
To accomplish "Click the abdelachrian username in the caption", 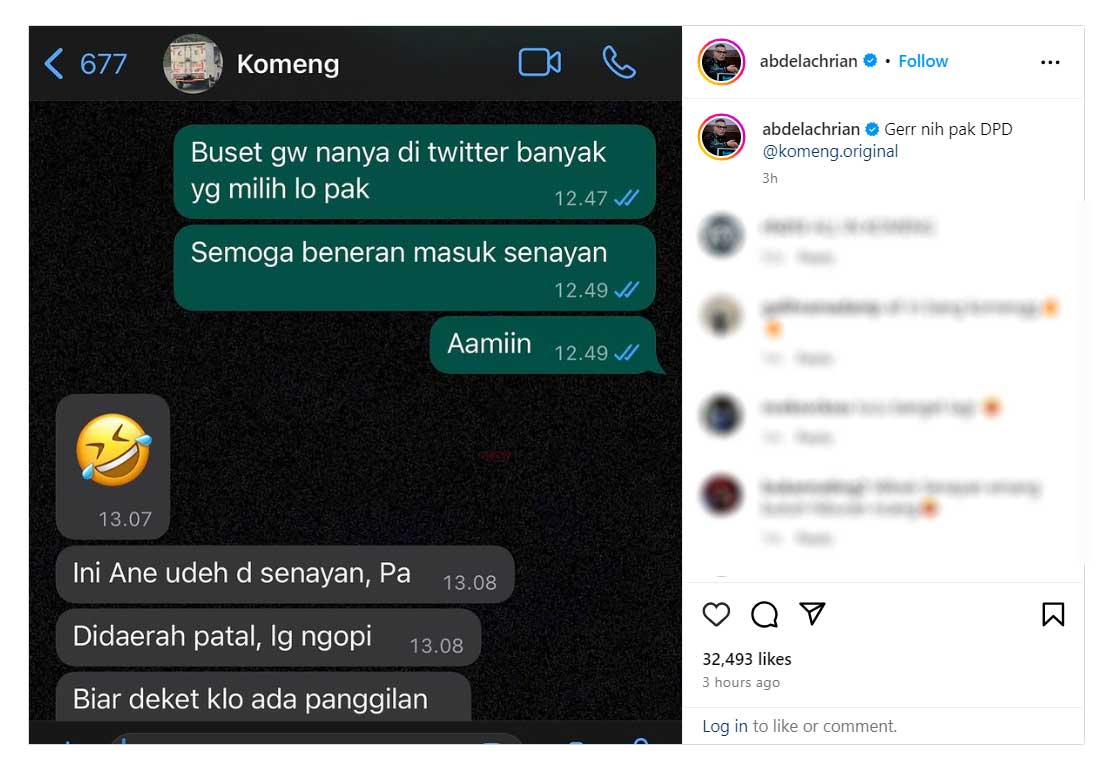I will (810, 129).
